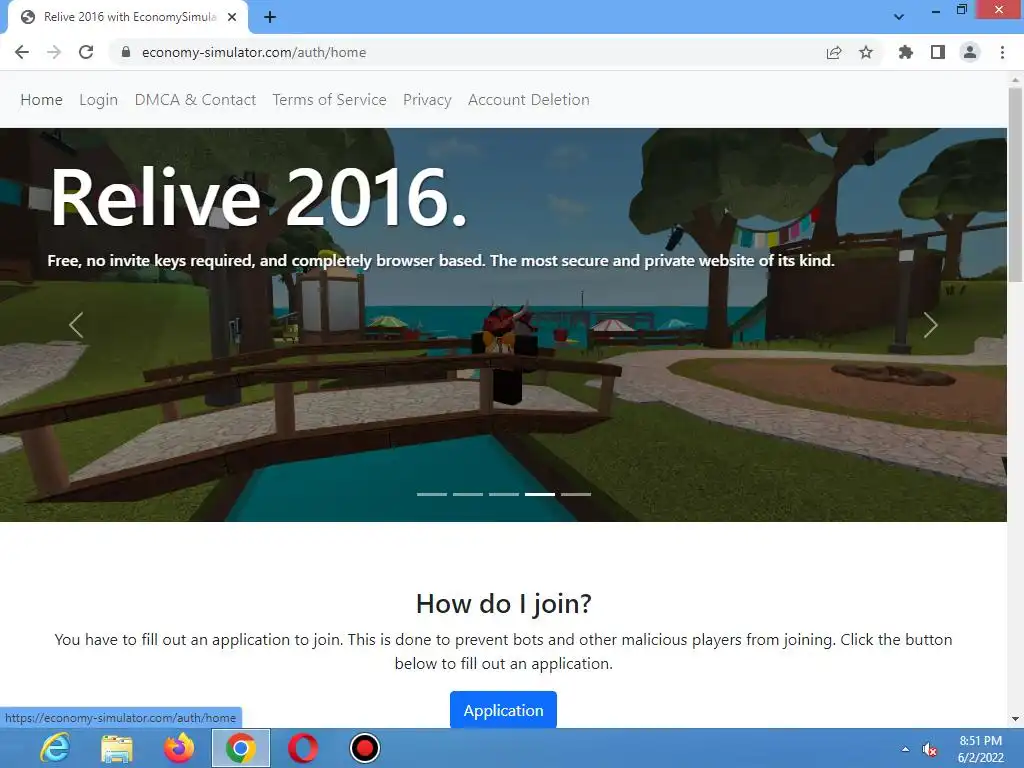Screen dimensions: 1024x768
Task: Click the scrollbar up arrow
Action: (x=1015, y=78)
